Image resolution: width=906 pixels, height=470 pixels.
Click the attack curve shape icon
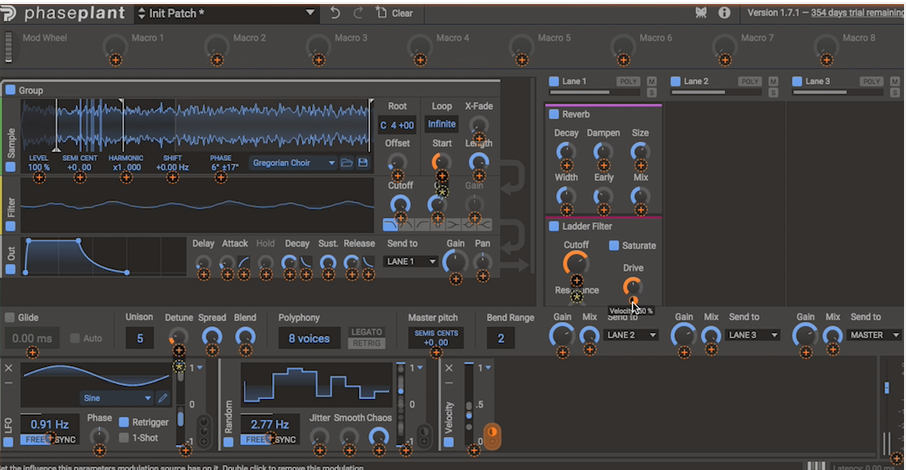point(244,262)
